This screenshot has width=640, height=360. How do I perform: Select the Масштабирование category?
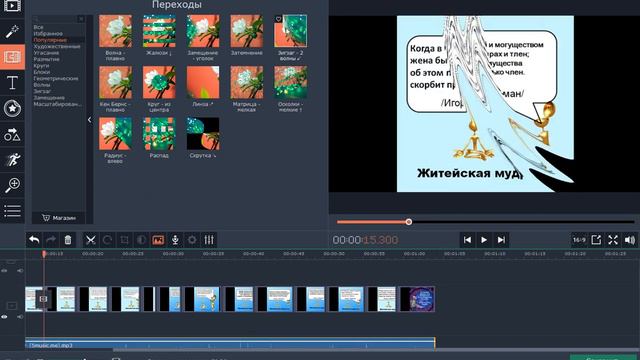click(58, 104)
